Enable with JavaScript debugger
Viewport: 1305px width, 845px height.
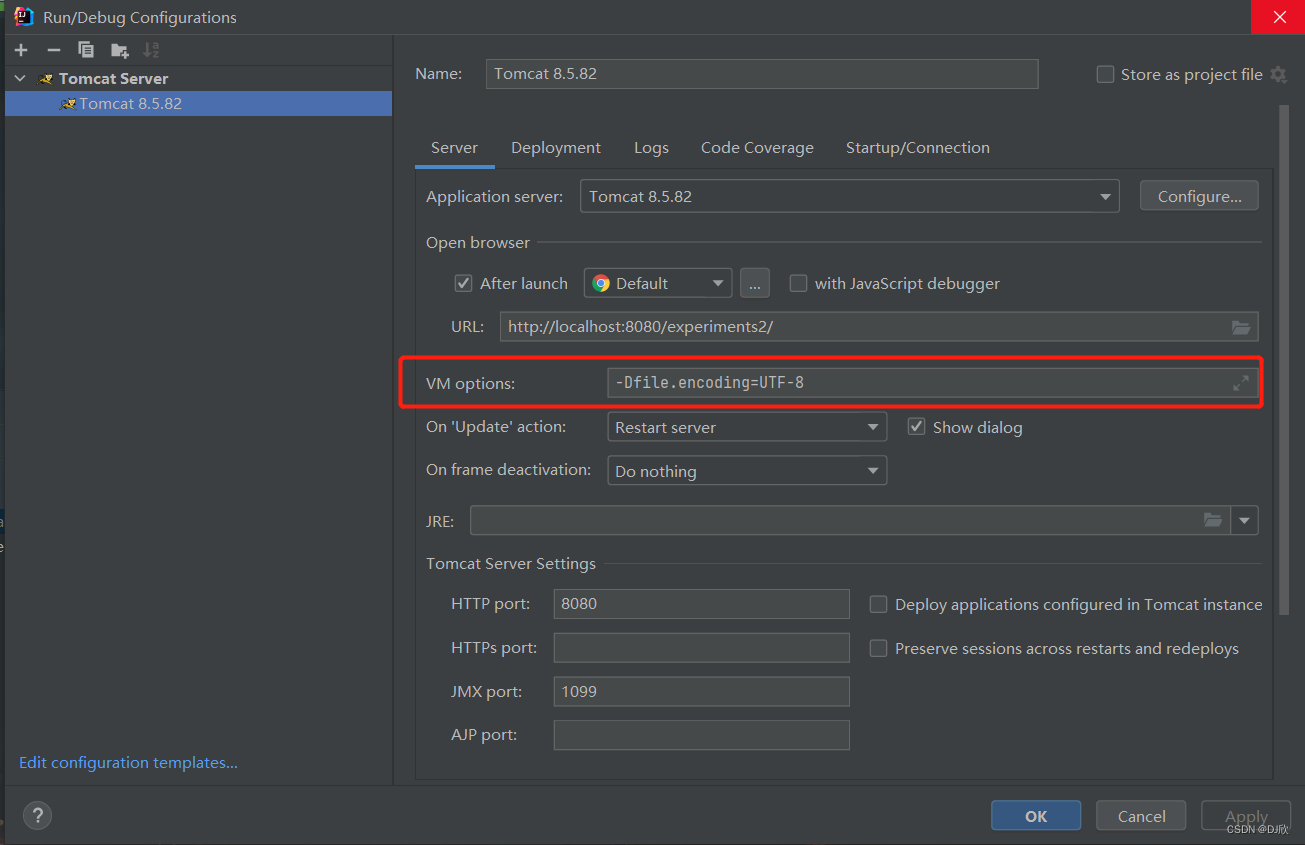pyautogui.click(x=798, y=283)
